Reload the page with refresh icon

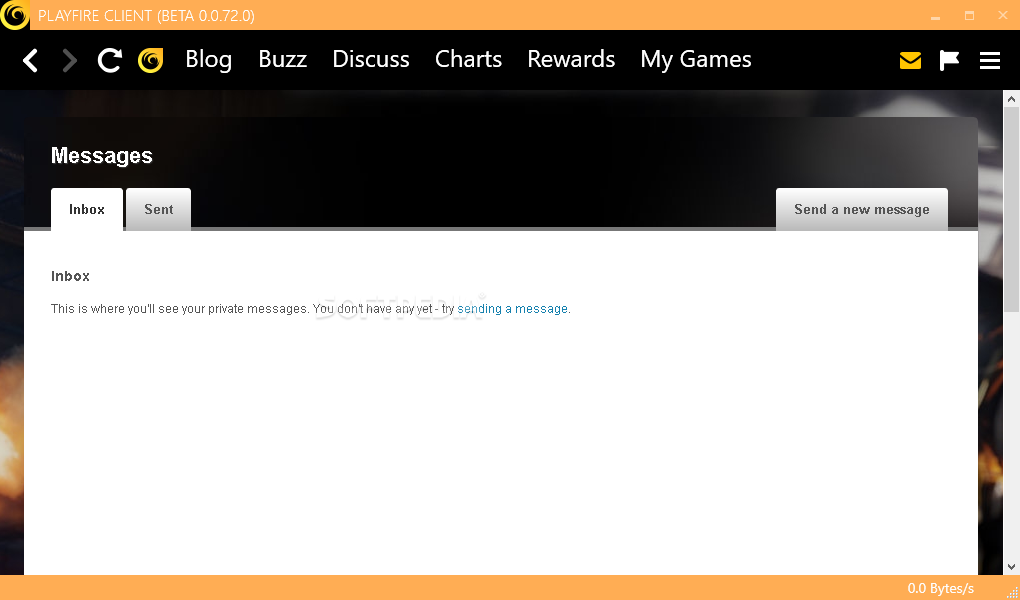click(110, 60)
